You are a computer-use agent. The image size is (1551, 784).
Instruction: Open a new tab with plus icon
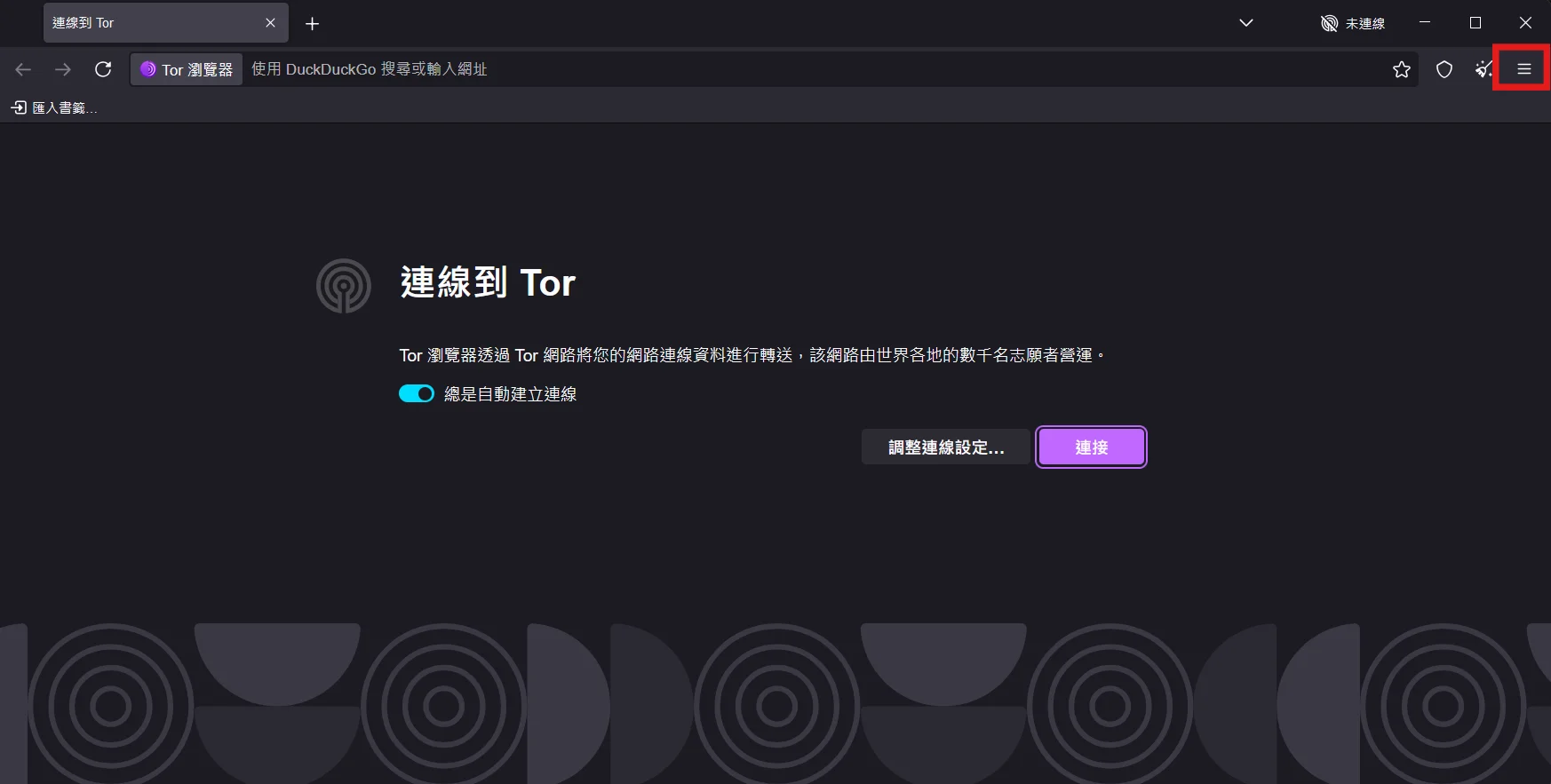click(312, 23)
